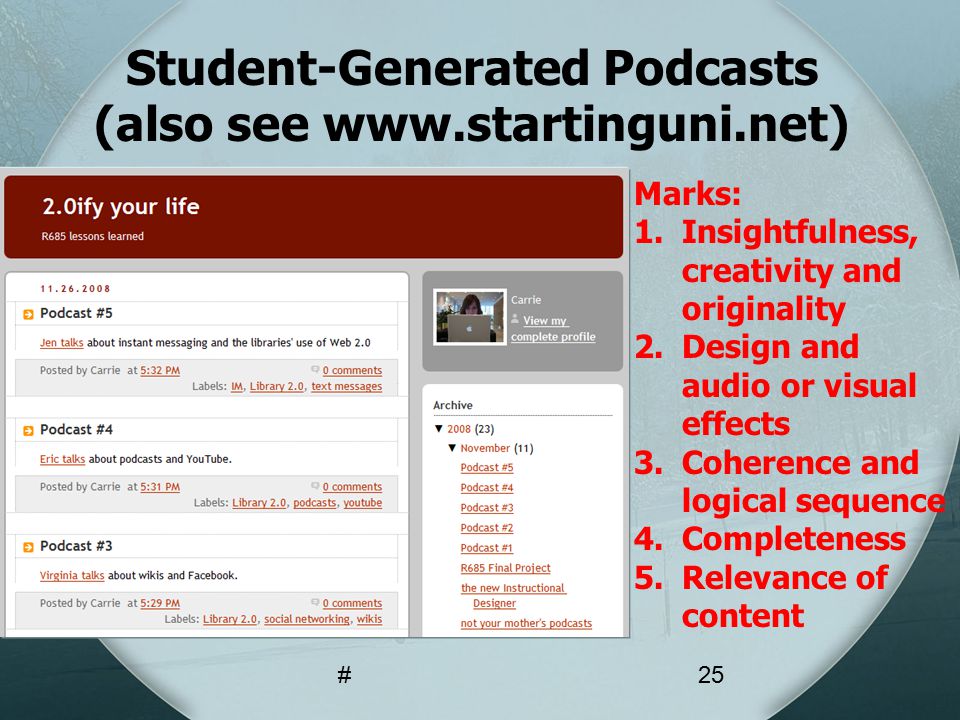This screenshot has width=960, height=720.
Task: Open Carrie's profile photo thumbnail
Action: 470,317
